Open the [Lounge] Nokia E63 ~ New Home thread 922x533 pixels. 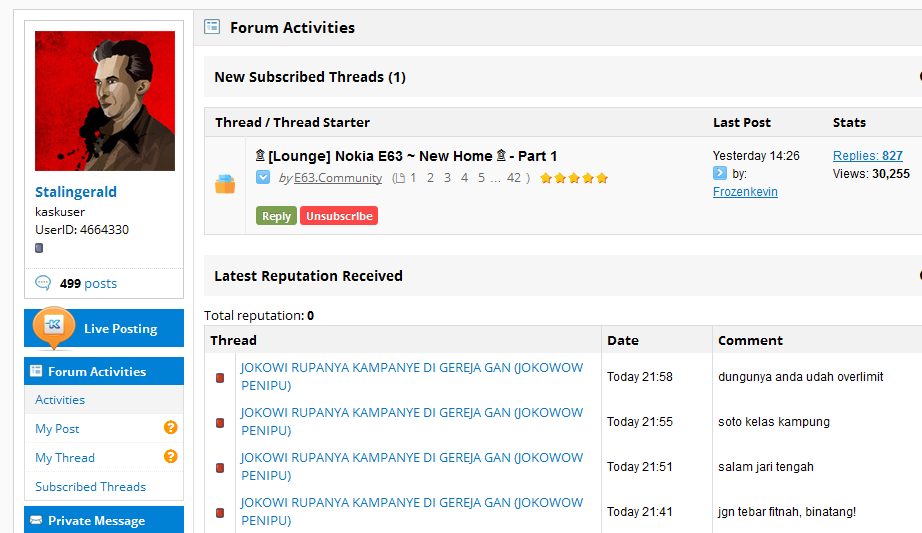click(406, 156)
